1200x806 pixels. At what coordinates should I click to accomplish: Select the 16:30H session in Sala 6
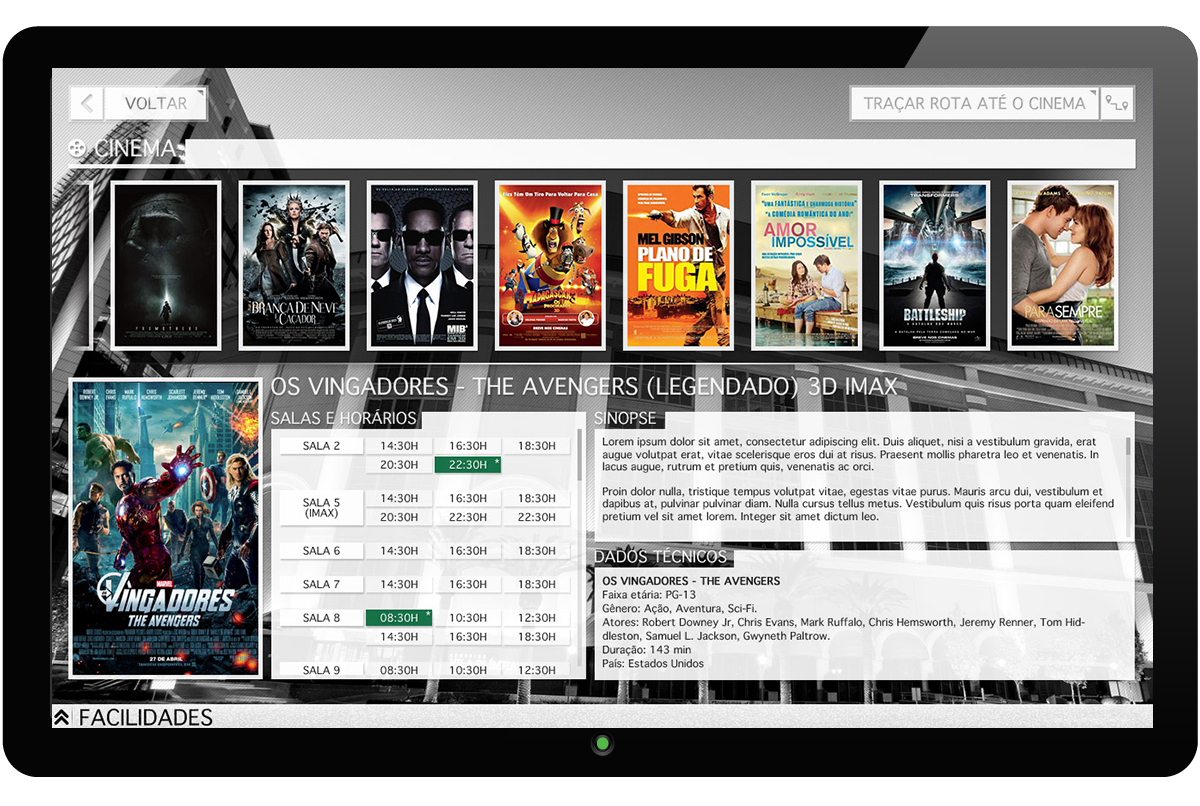pyautogui.click(x=468, y=551)
